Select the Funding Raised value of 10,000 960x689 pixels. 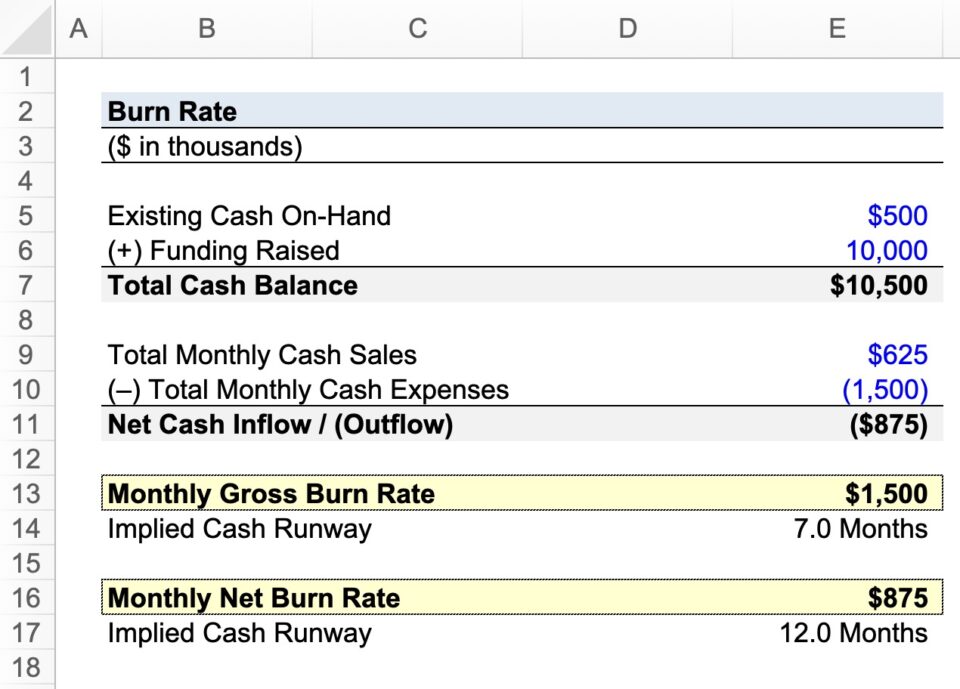coord(836,250)
